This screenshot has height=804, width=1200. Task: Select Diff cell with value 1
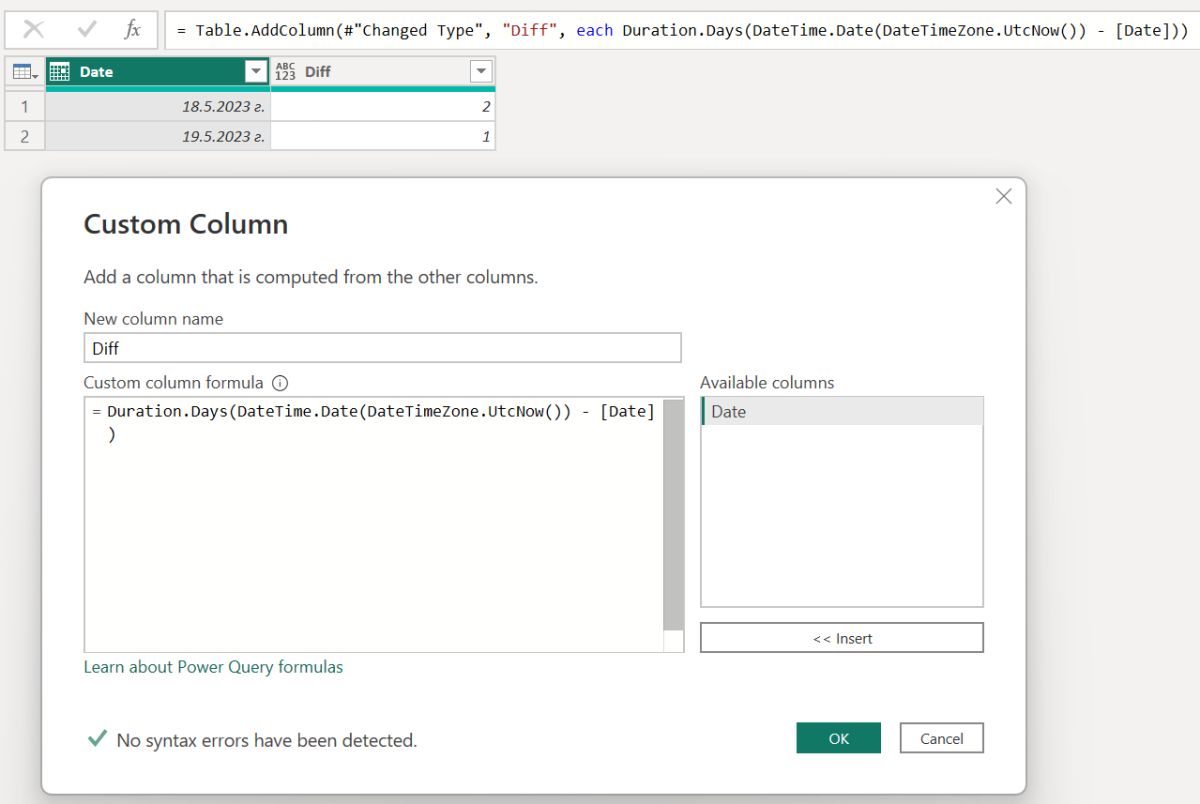coord(383,136)
